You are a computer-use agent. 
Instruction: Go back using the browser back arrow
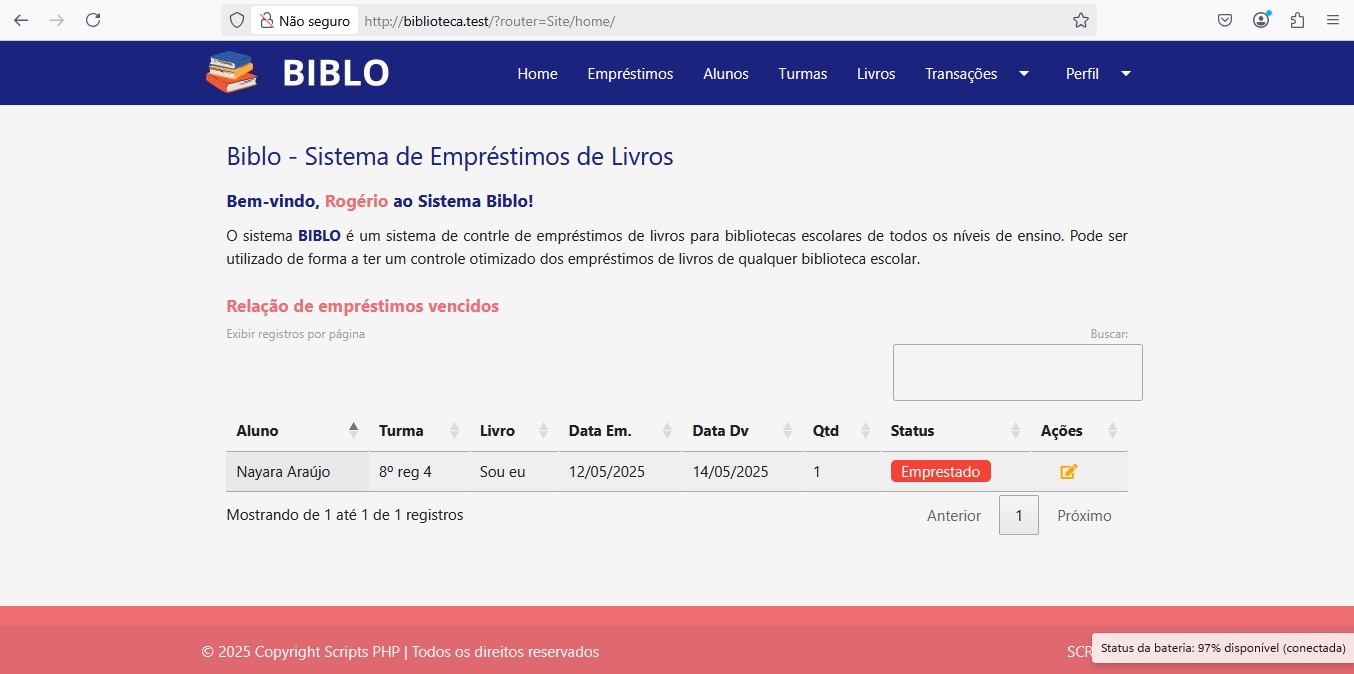(21, 20)
